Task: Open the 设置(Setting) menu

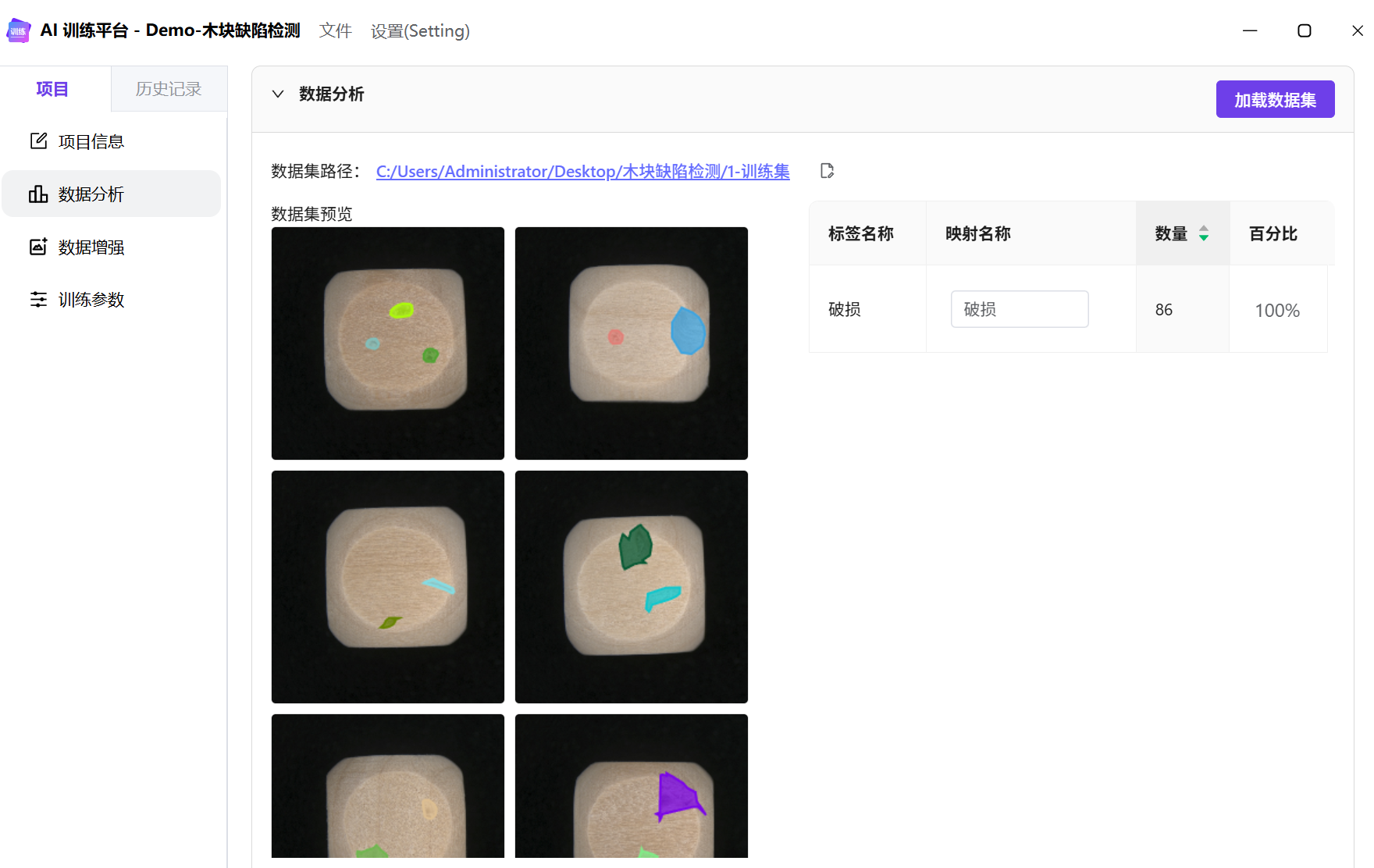Action: [x=420, y=31]
